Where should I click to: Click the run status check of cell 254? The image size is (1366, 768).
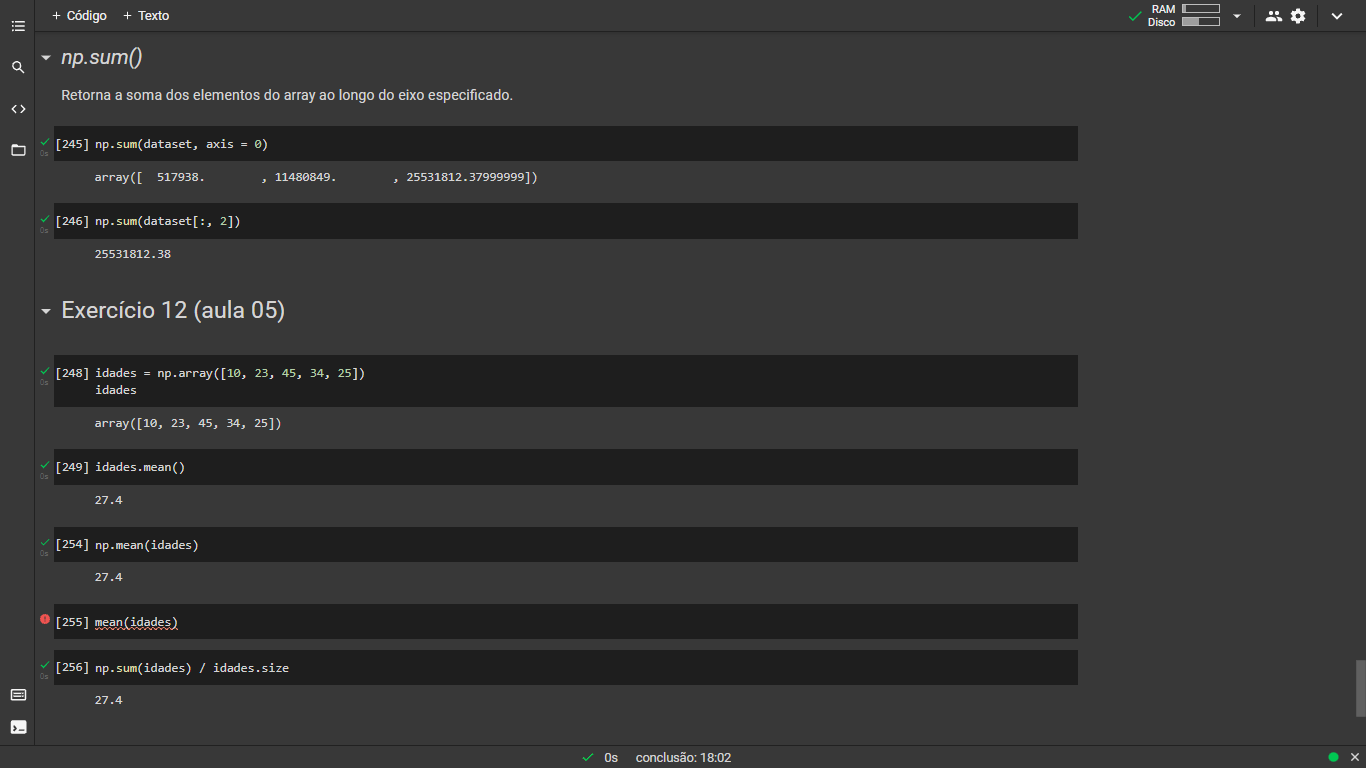coord(44,542)
